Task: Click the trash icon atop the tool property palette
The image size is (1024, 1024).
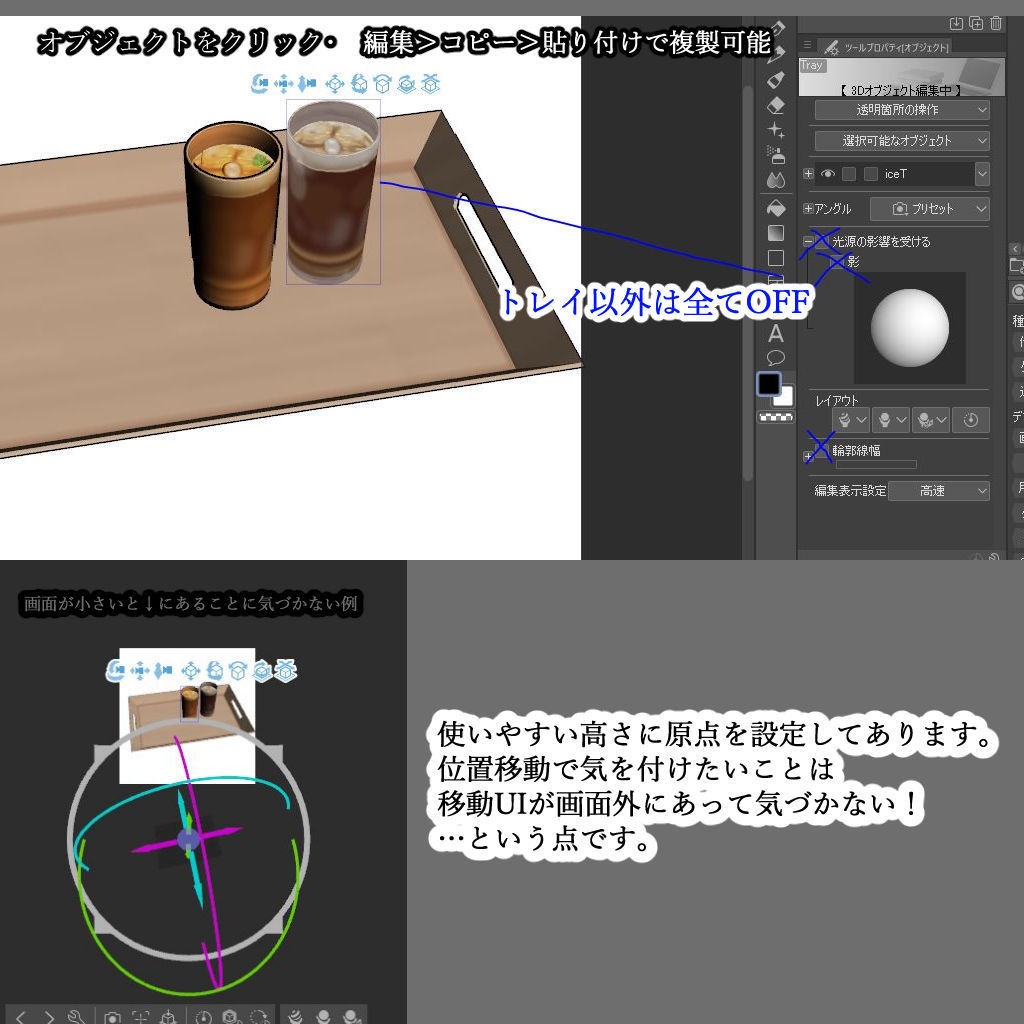Action: tap(995, 24)
